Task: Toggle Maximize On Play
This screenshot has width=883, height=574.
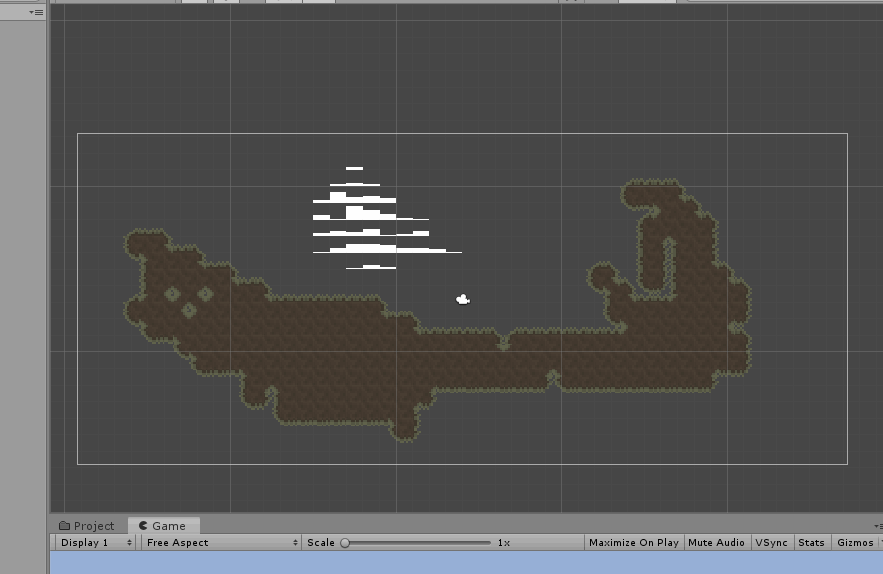Action: 634,542
